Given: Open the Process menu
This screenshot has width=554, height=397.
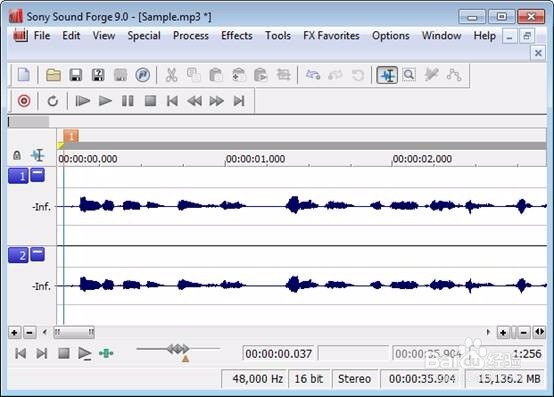Looking at the screenshot, I should coord(191,36).
